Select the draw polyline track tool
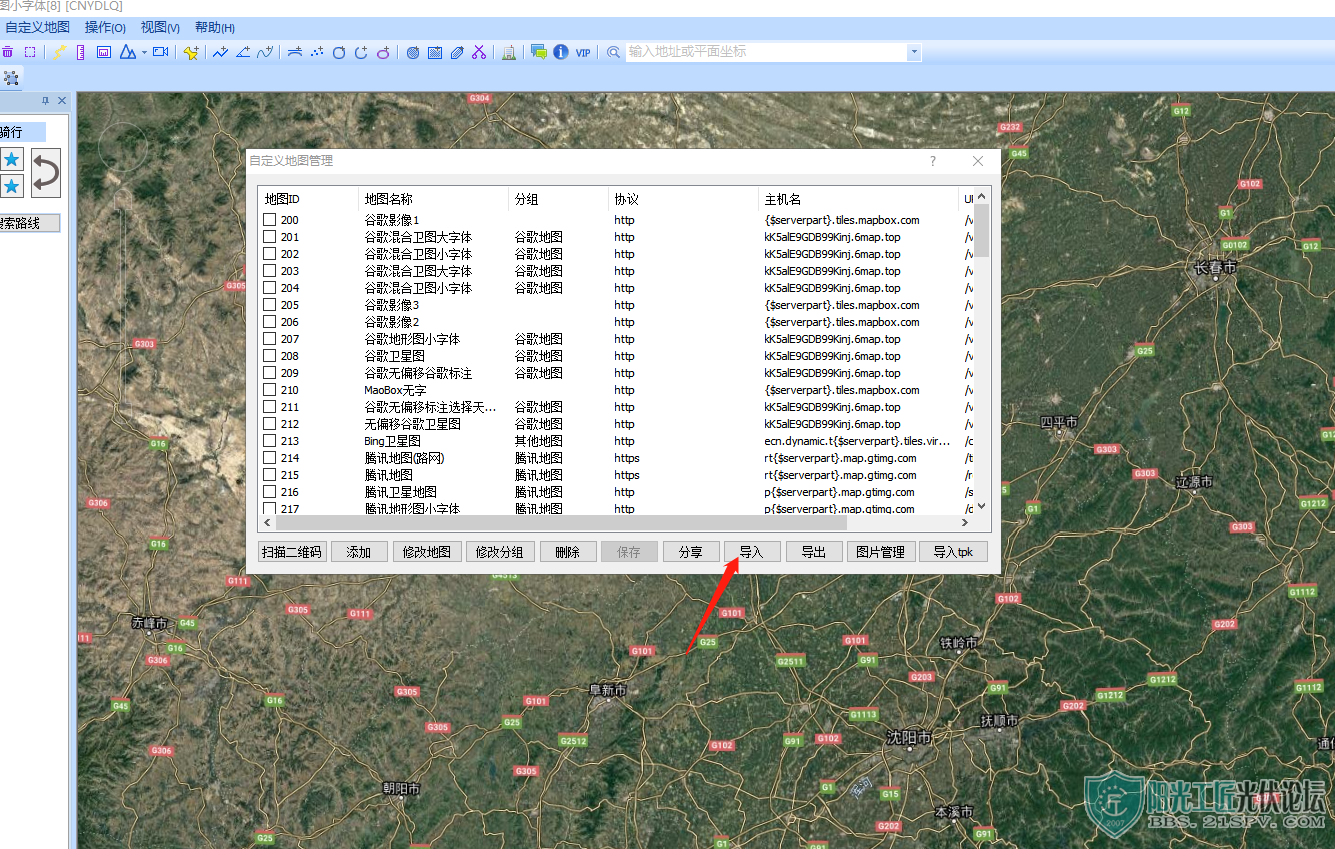The image size is (1335, 849). point(220,52)
